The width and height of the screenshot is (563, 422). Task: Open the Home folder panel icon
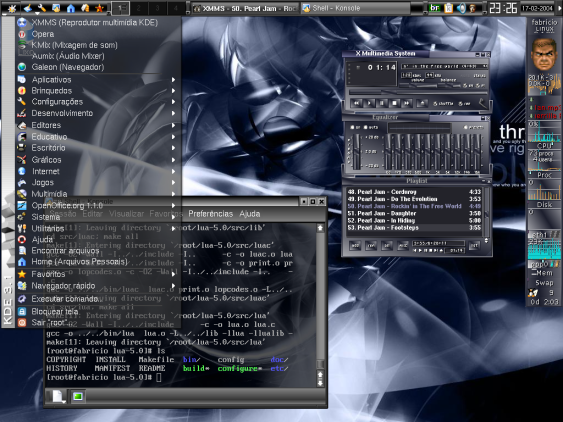tap(71, 8)
